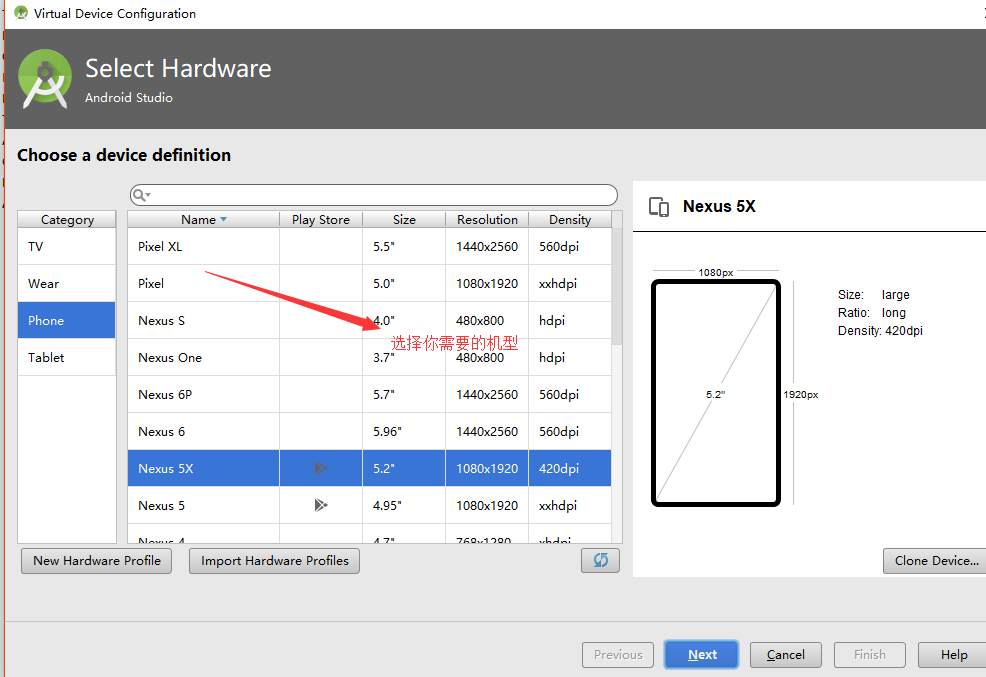Go to the Next step
The width and height of the screenshot is (986, 677).
[701, 655]
